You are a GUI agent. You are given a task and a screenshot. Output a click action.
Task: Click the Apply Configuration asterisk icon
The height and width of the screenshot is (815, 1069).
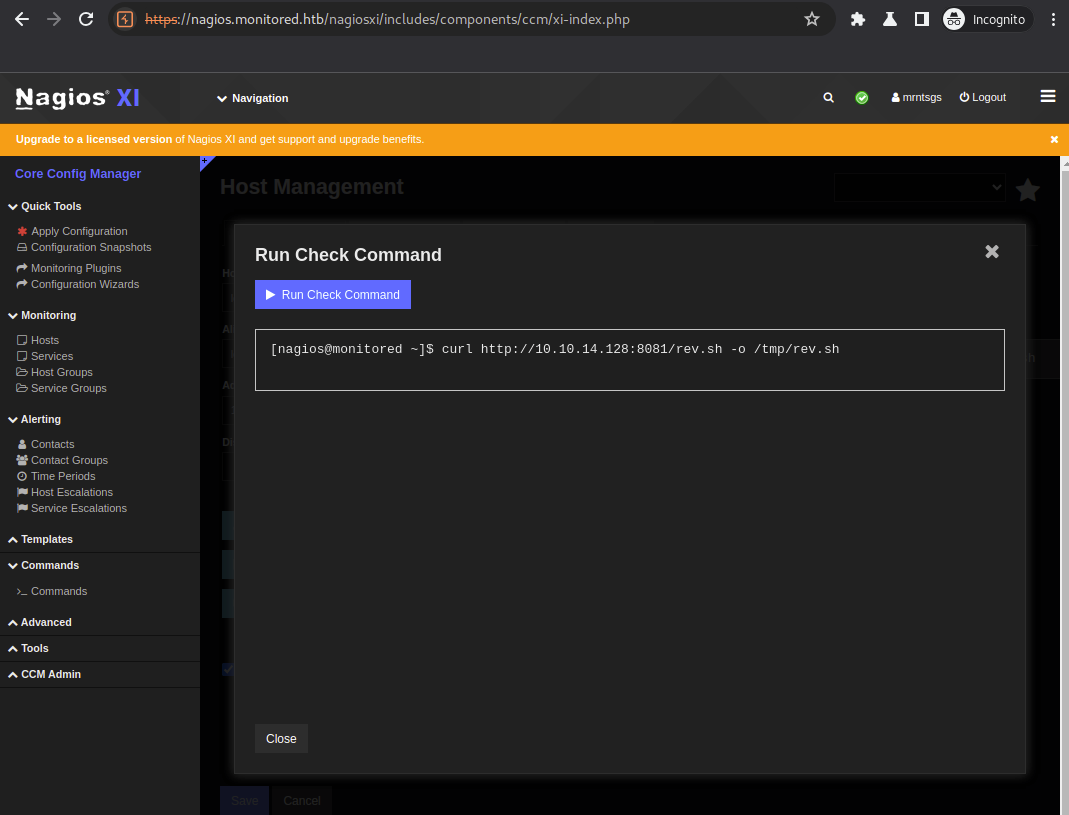pos(22,231)
